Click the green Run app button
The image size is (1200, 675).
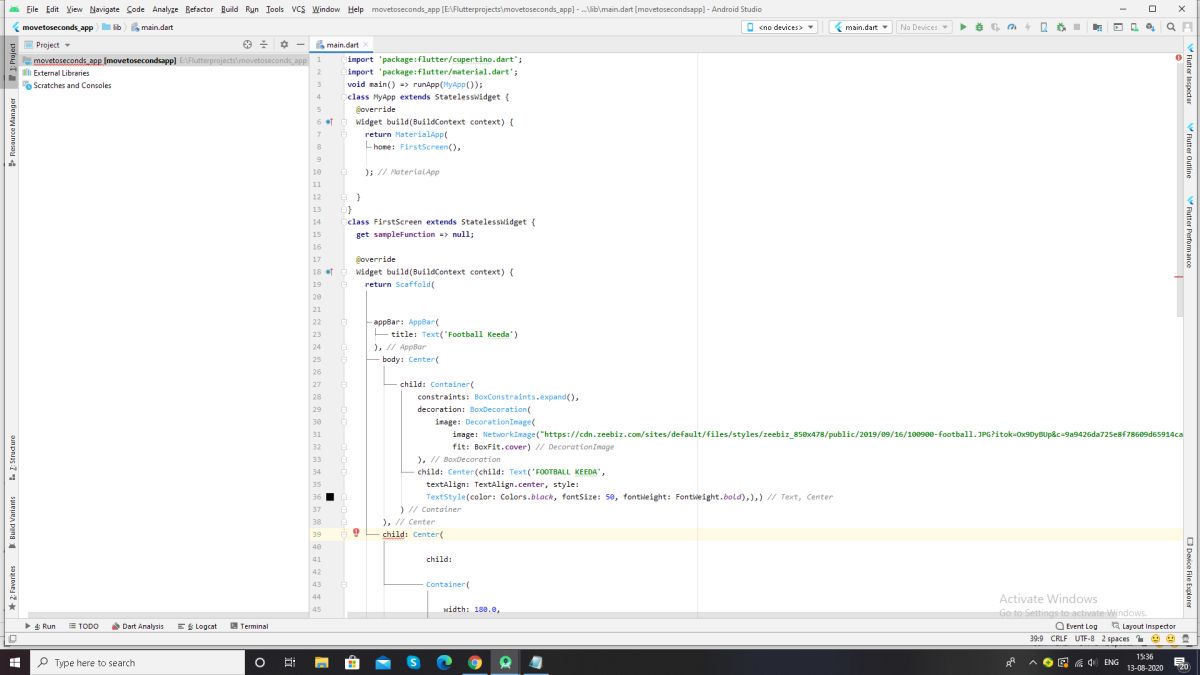click(x=963, y=27)
